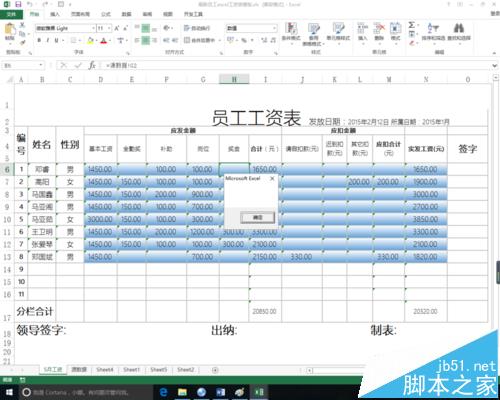The image size is (500, 400).
Task: Select row 6 header
Action: [x=7, y=169]
